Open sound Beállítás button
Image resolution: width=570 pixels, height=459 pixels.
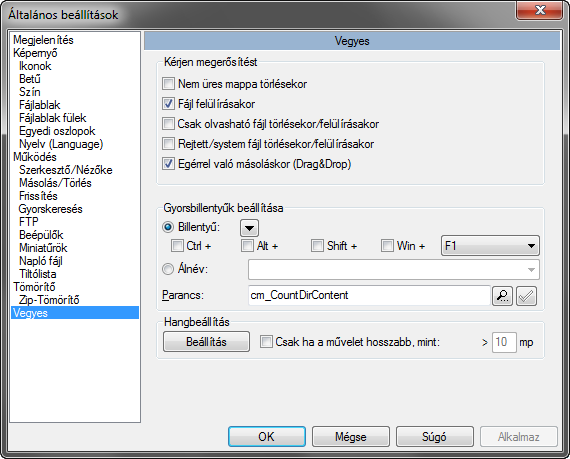(x=206, y=342)
